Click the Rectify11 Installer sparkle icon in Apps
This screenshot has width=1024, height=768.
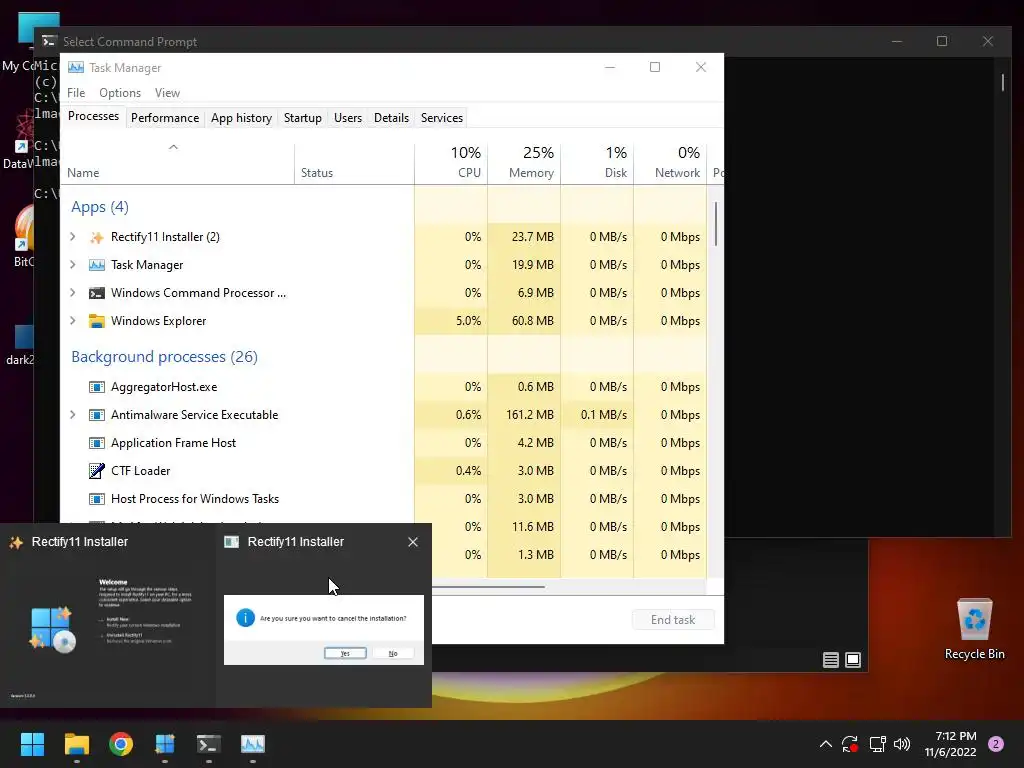pyautogui.click(x=97, y=237)
